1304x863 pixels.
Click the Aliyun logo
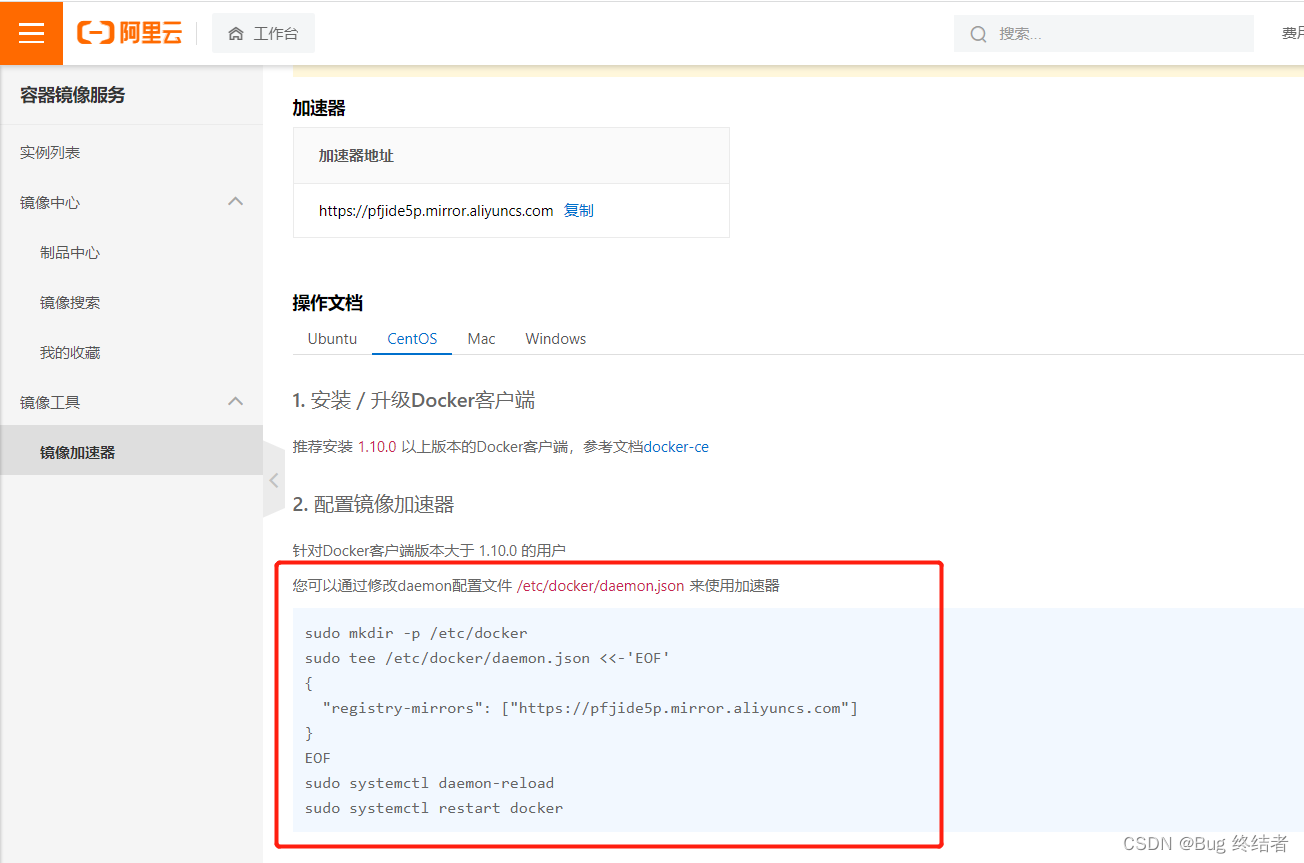(129, 33)
